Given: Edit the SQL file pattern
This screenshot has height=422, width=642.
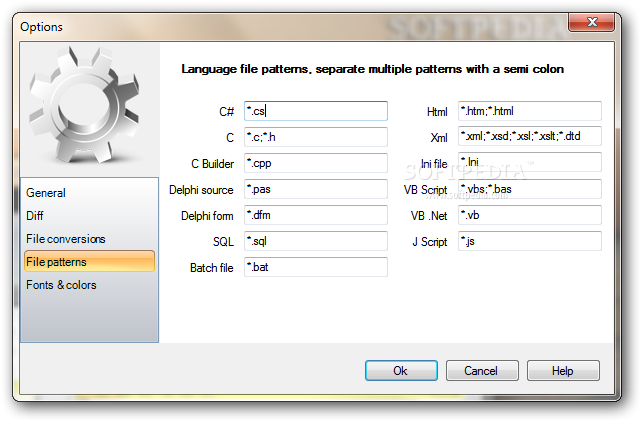Looking at the screenshot, I should point(316,241).
